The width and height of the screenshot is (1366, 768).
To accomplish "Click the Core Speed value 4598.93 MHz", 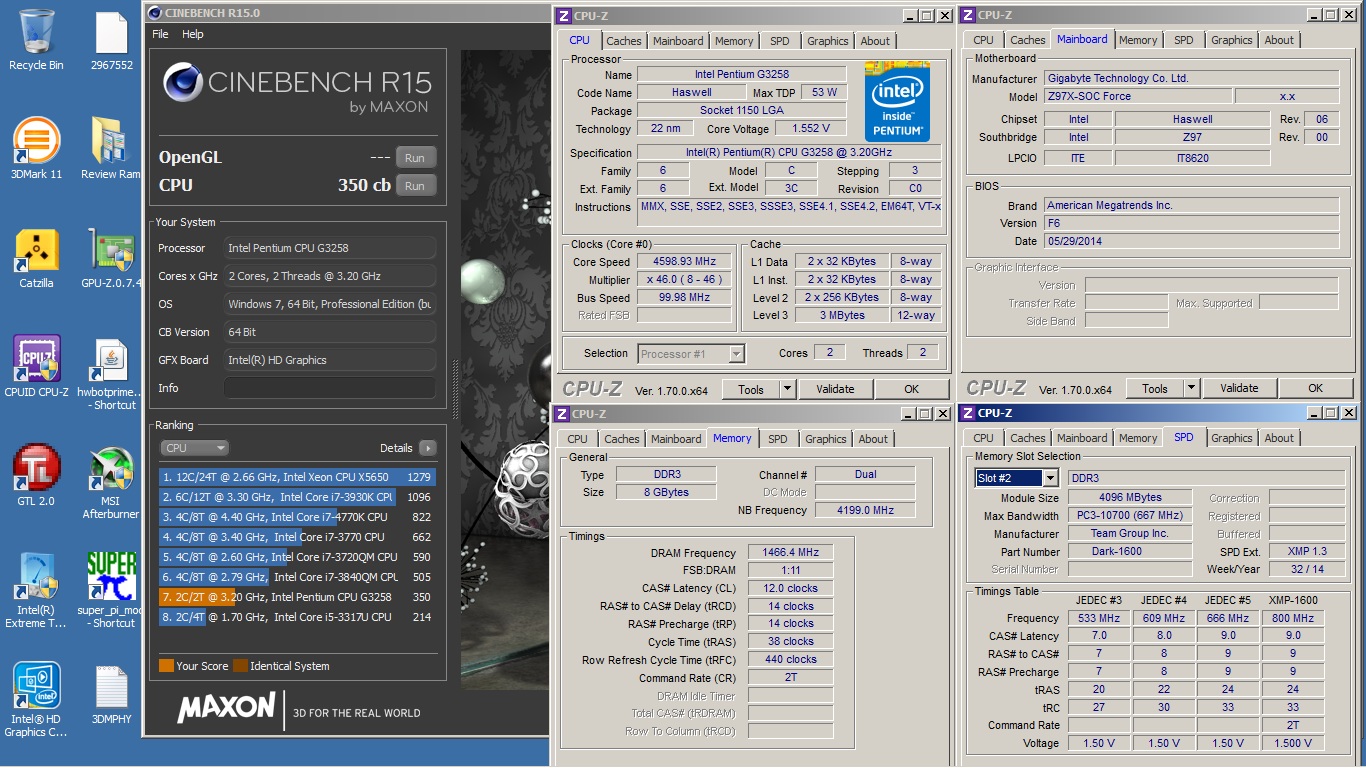I will (685, 262).
